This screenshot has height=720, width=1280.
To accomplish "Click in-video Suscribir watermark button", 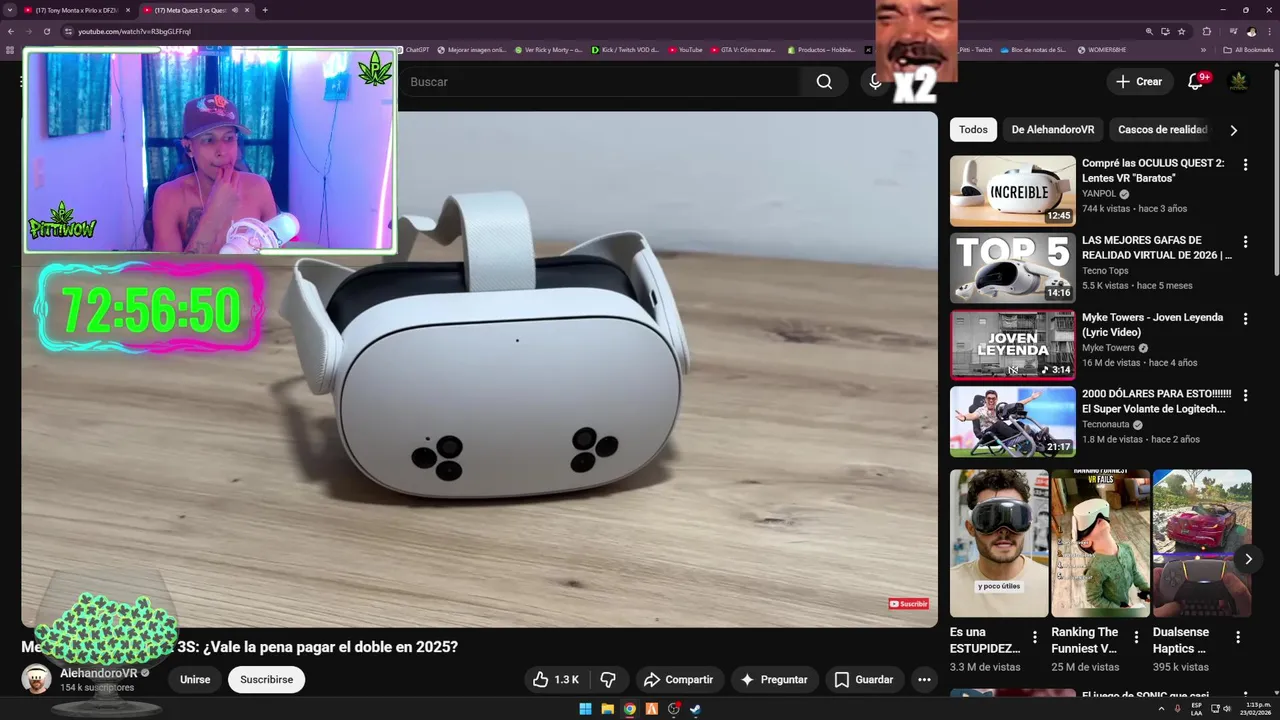I will [909, 604].
